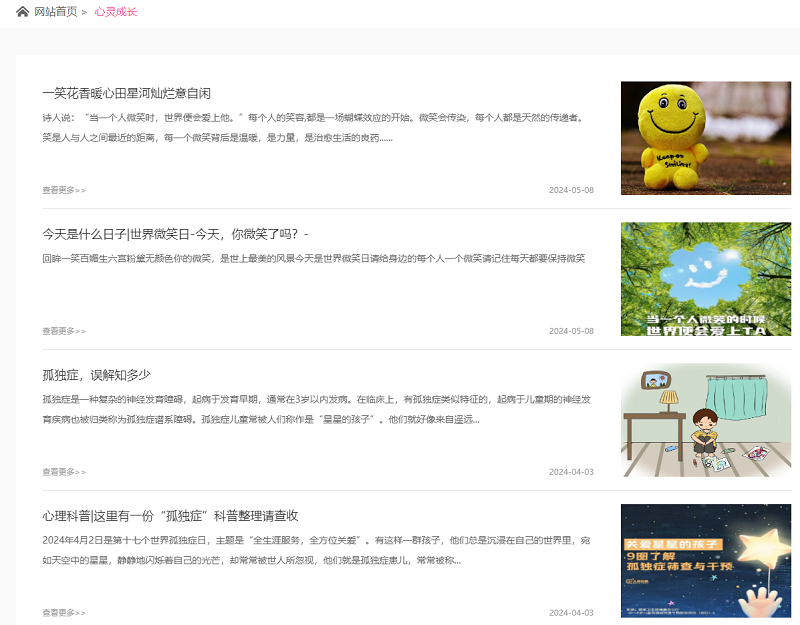Click 查看更多 under the first article
Image resolution: width=800 pixels, height=625 pixels.
[64, 190]
